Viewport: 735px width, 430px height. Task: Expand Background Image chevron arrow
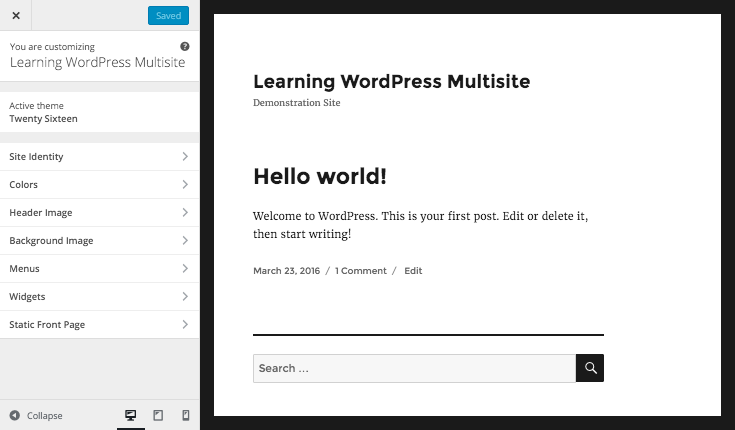(185, 241)
